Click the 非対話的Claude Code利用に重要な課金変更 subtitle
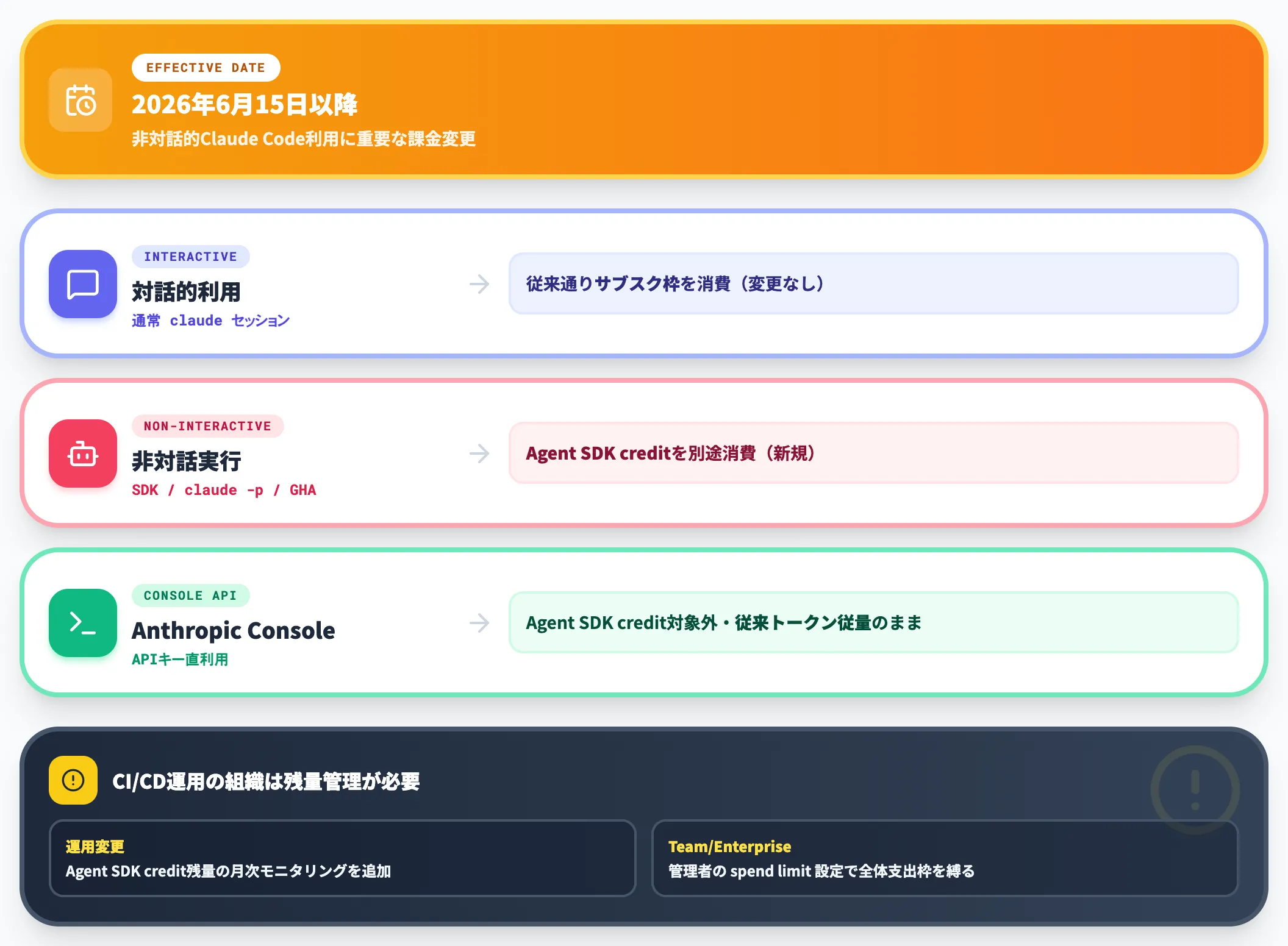The height and width of the screenshot is (946, 1288). (304, 139)
